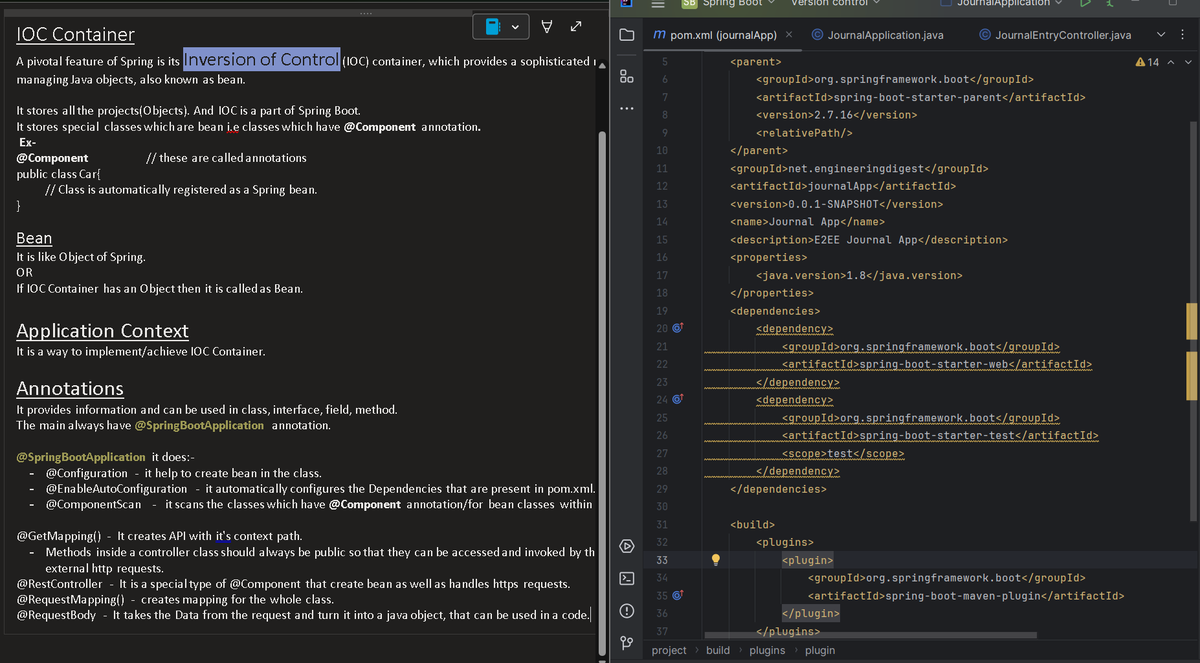Click the 'Bean' heading in notes
1200x663 pixels.
point(35,238)
